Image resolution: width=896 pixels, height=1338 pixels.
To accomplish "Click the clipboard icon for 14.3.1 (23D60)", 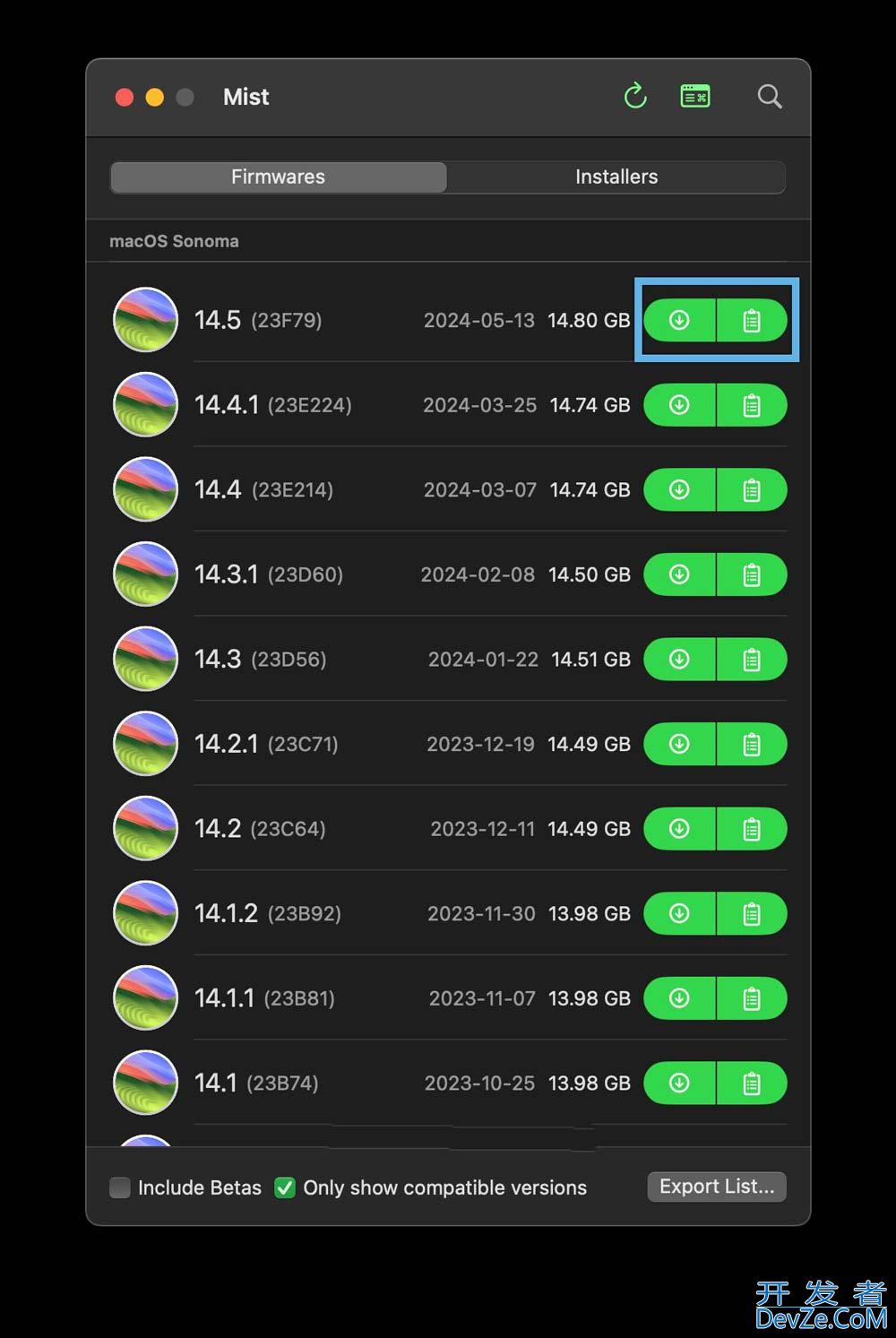I will click(x=752, y=574).
